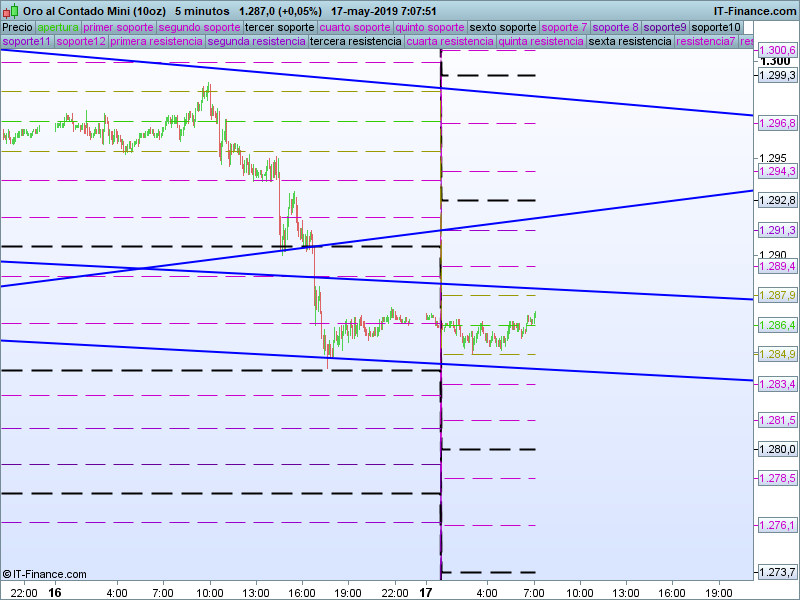
Task: Click the candlestick chart icon in title bar
Action: click(x=11, y=11)
